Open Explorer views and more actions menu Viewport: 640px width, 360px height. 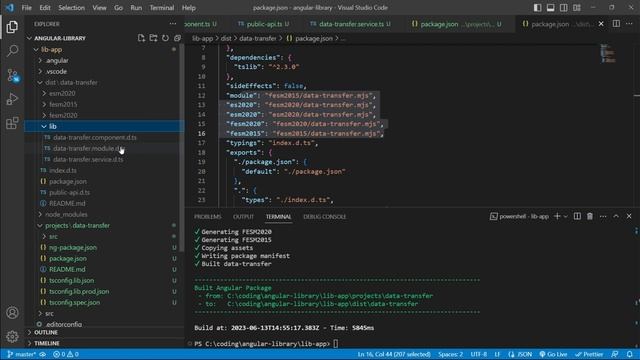tap(173, 24)
